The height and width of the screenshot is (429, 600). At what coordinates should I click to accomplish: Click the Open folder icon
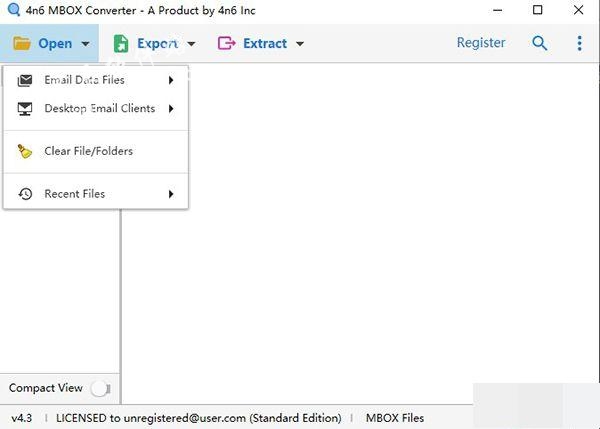(x=21, y=43)
